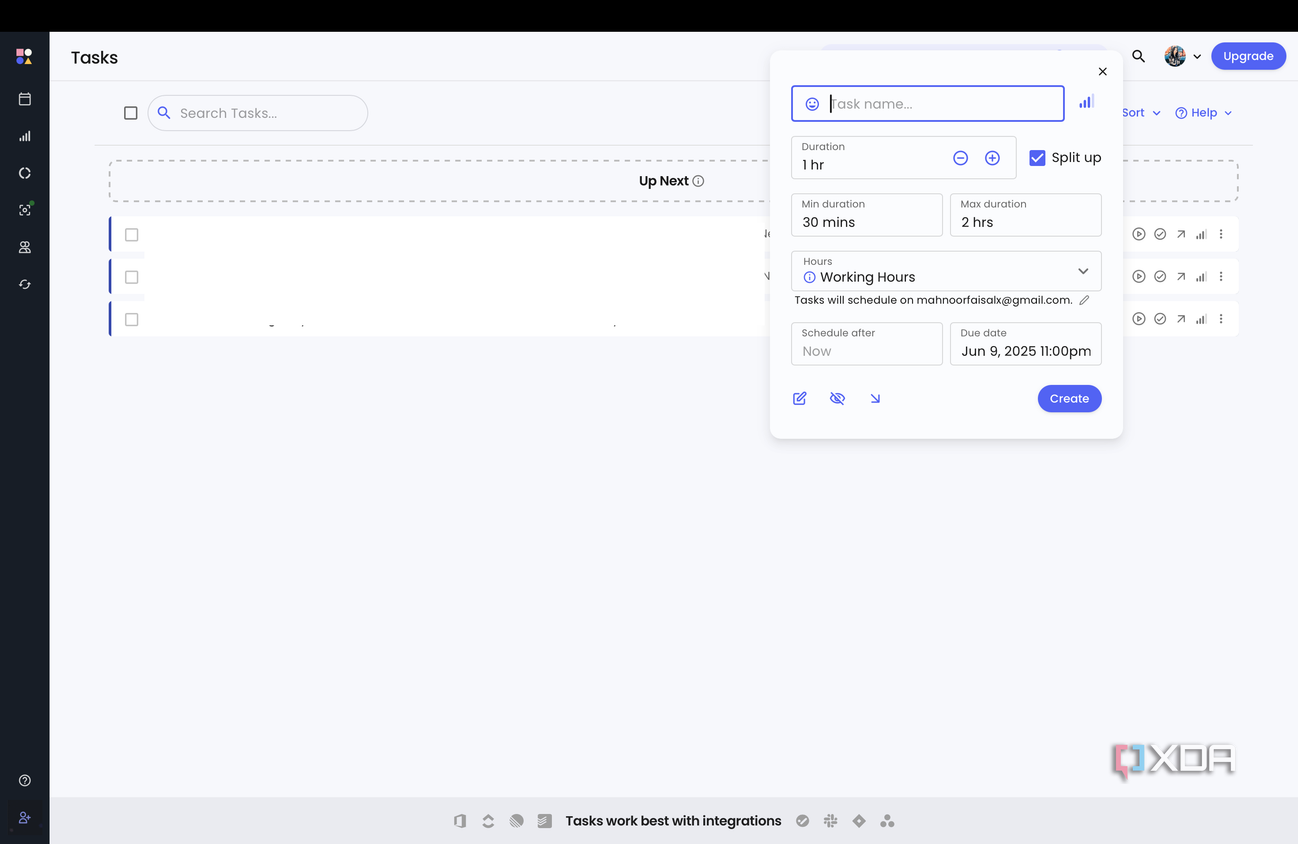
Task: Toggle the crossed-out eye visibility icon
Action: pyautogui.click(x=838, y=398)
